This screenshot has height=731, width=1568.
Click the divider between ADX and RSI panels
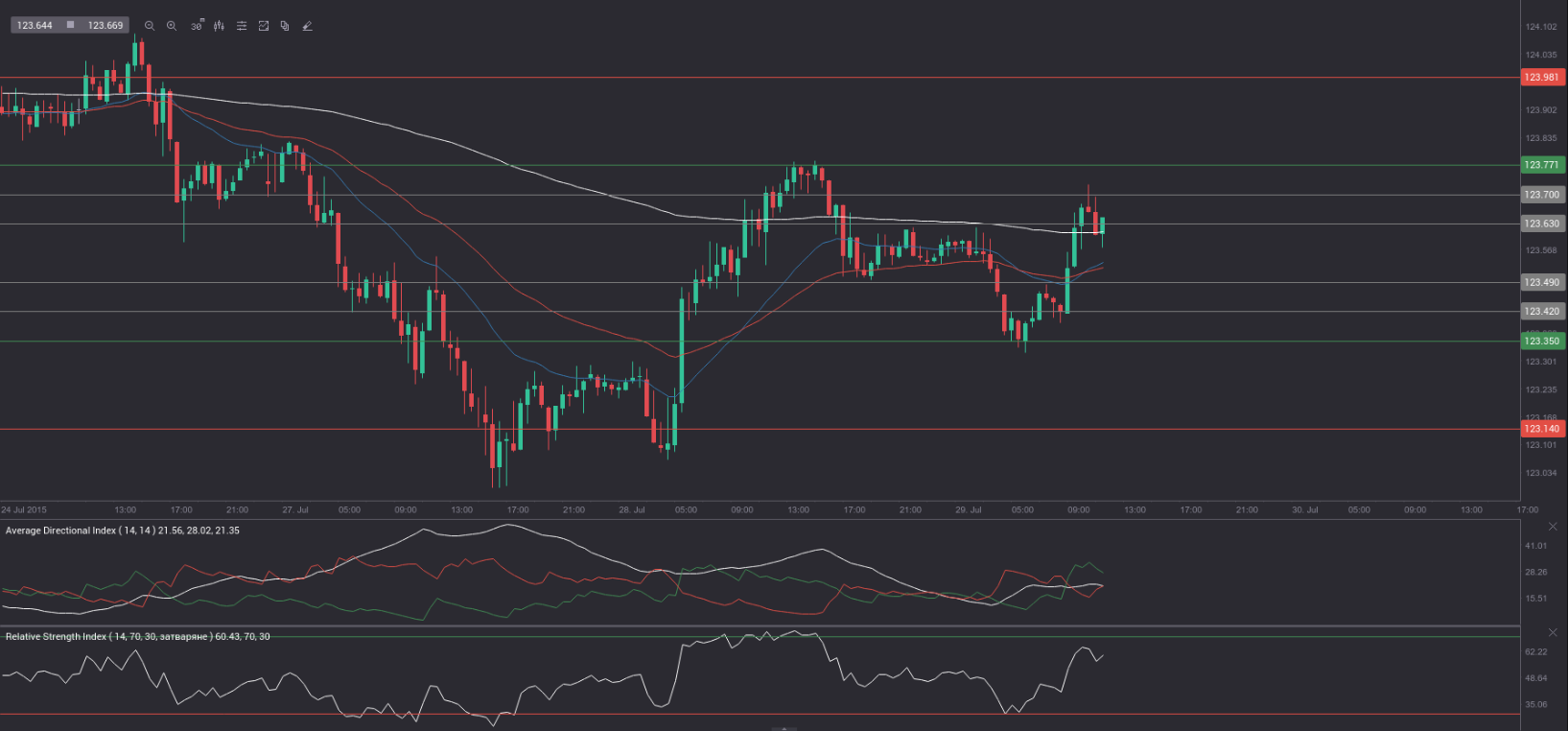760,626
